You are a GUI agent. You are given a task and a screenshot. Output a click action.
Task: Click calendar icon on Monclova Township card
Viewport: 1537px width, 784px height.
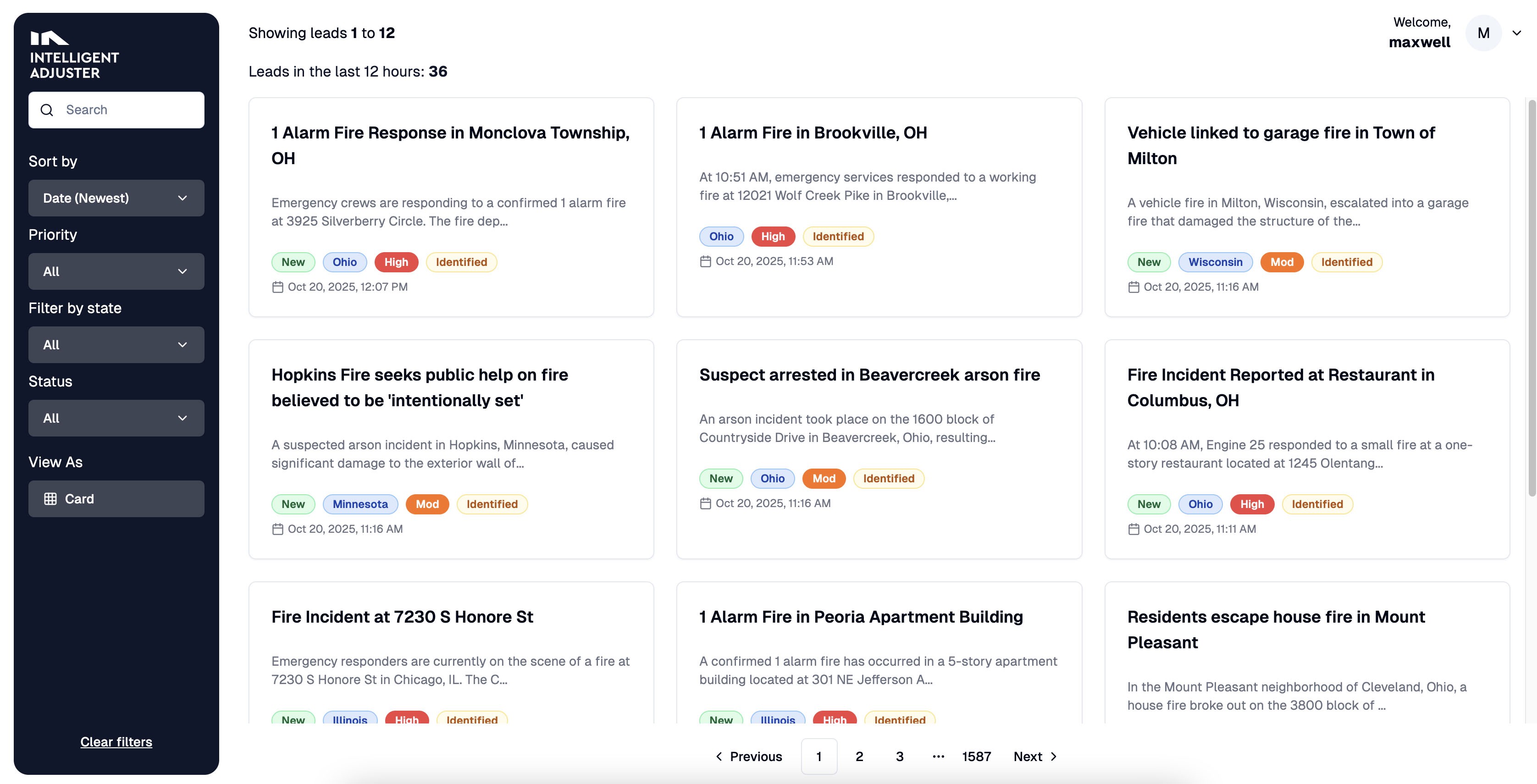(x=277, y=287)
